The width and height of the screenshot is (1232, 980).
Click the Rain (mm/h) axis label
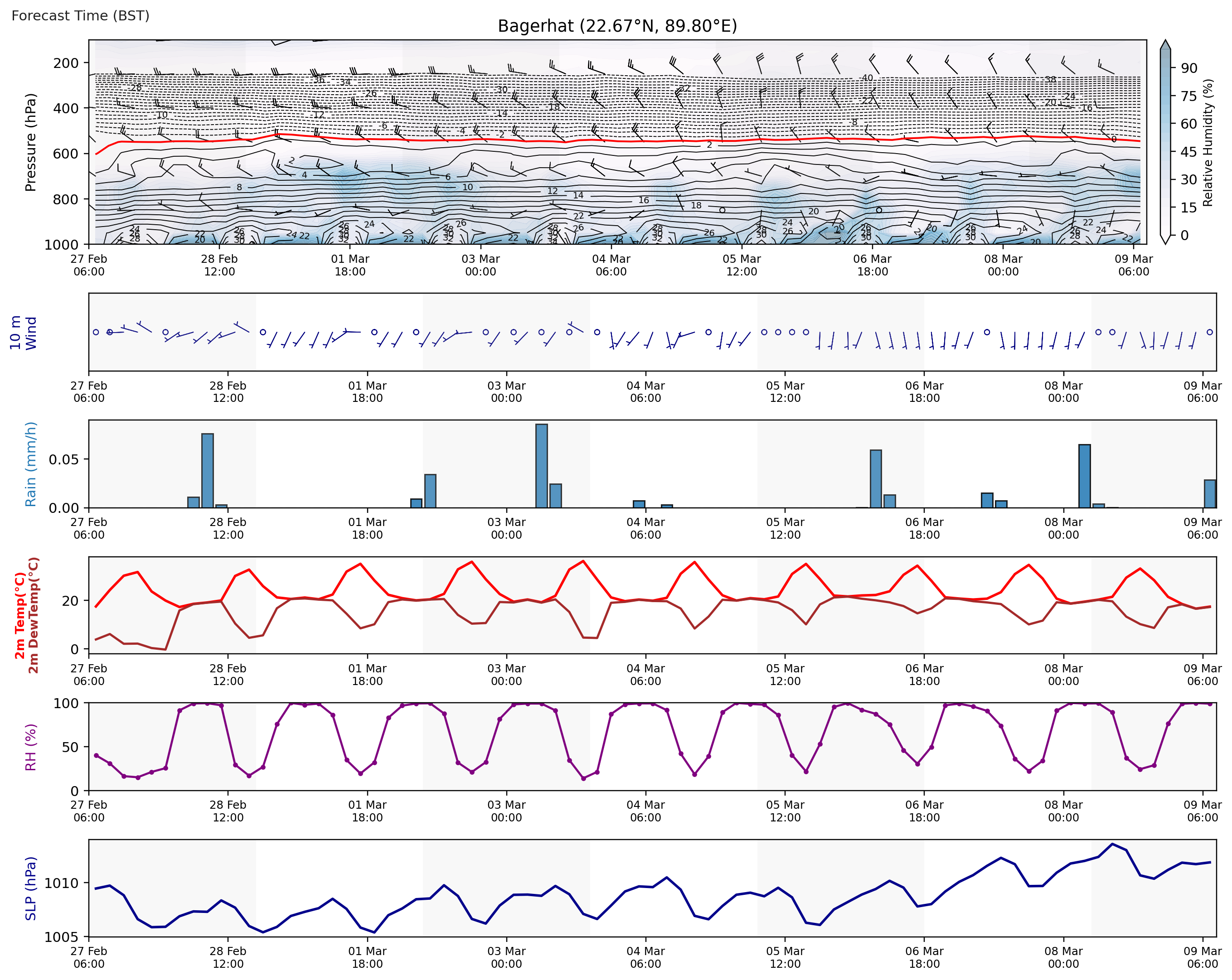30,464
